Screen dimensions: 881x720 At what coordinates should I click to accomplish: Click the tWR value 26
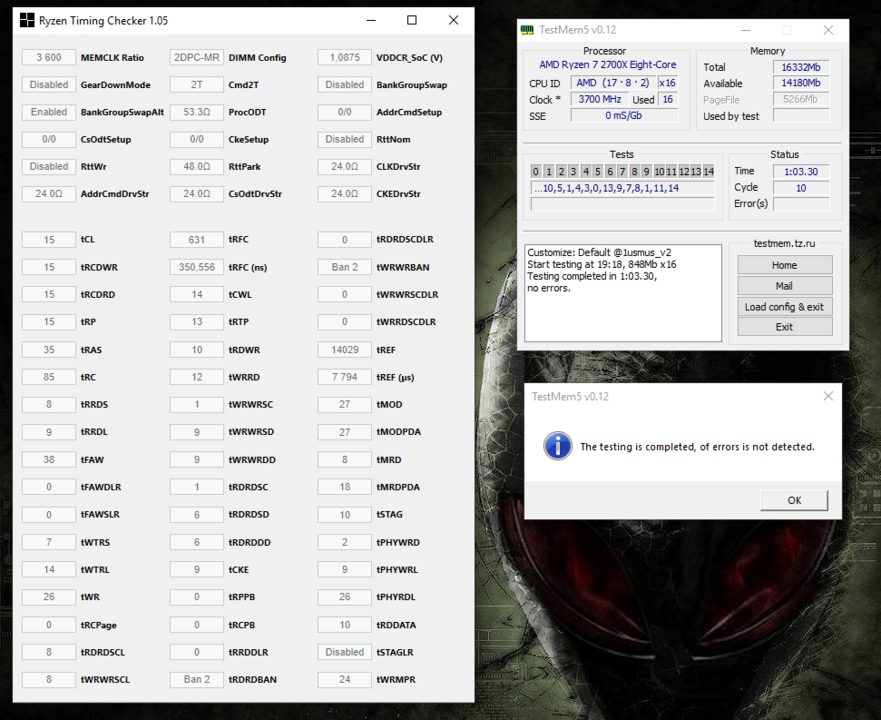(x=49, y=597)
